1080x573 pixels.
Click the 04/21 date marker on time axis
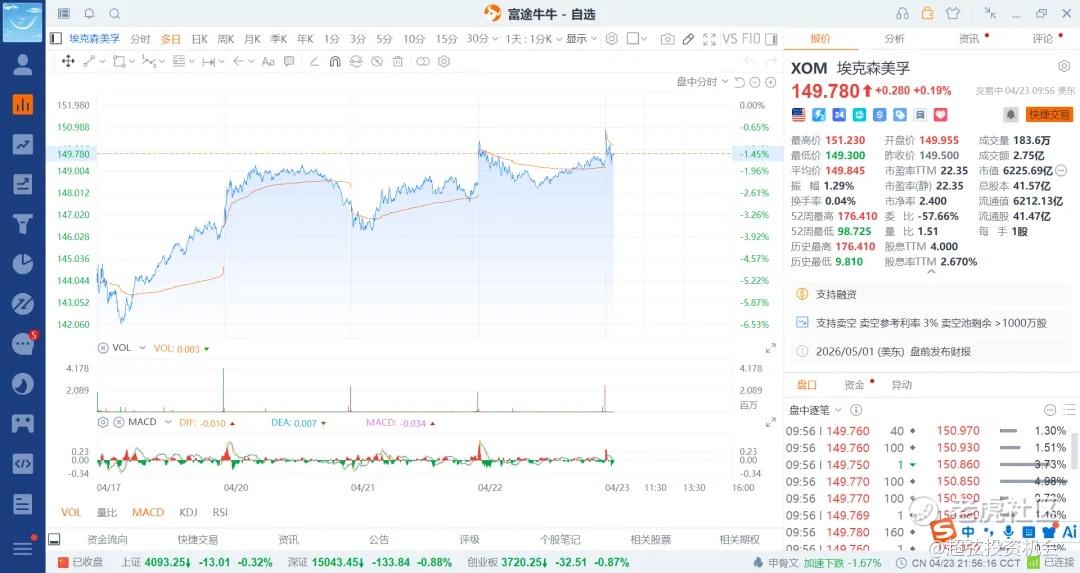(x=363, y=488)
